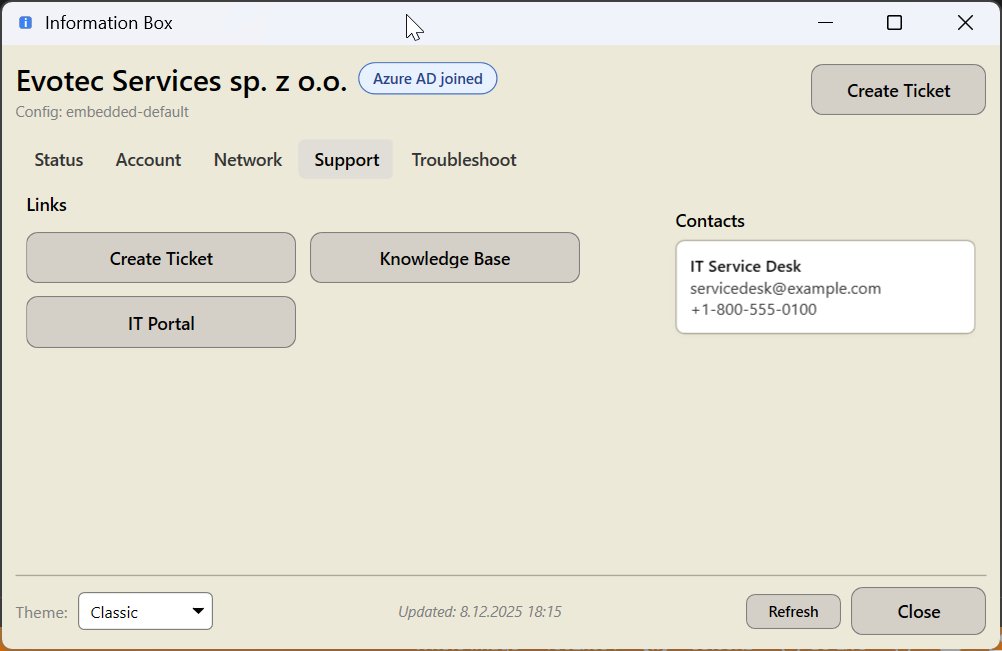The image size is (1002, 651).
Task: Select the Support tab
Action: pyautogui.click(x=346, y=160)
